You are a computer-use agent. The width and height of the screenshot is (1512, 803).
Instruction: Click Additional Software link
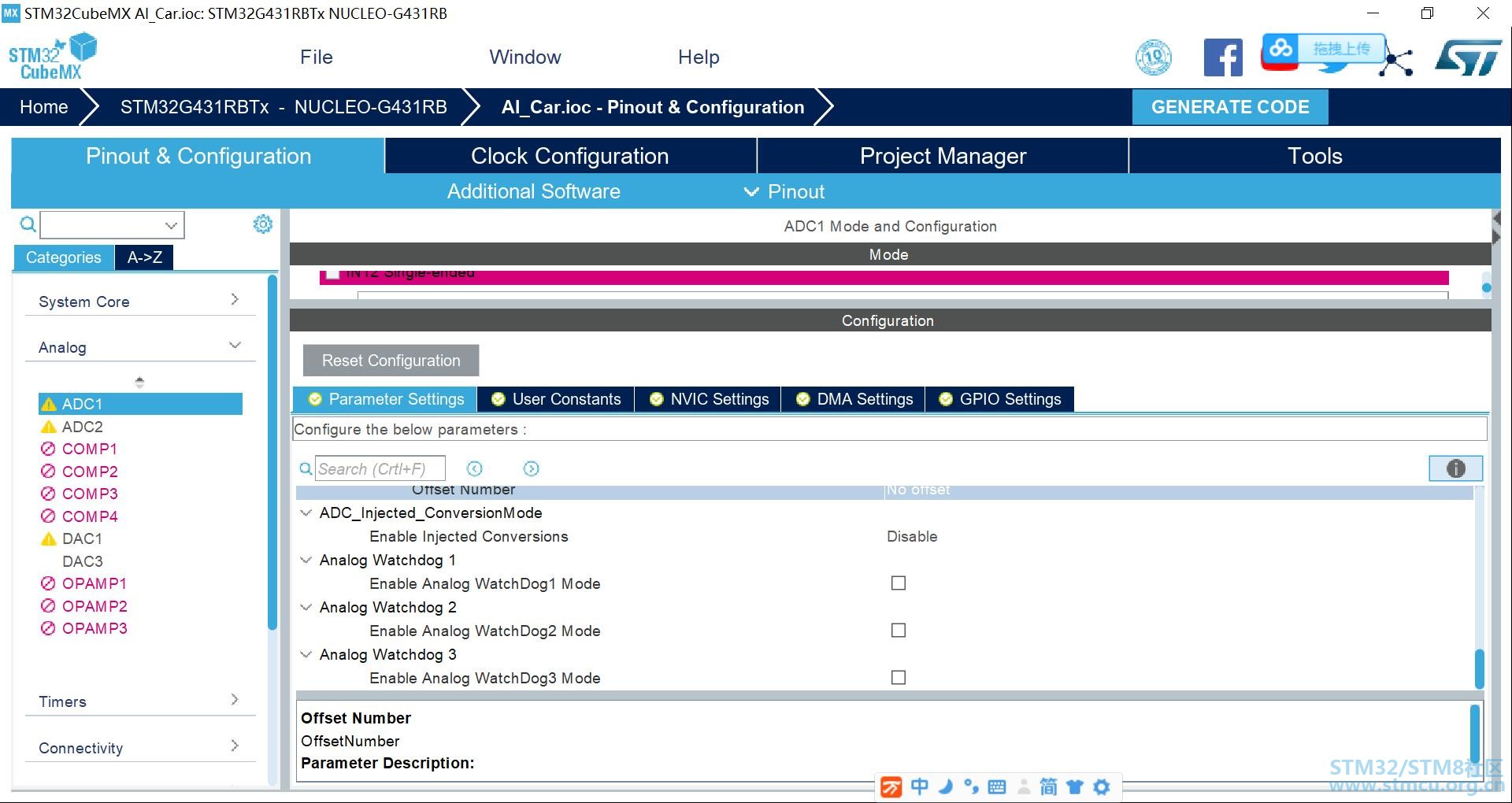[x=534, y=191]
